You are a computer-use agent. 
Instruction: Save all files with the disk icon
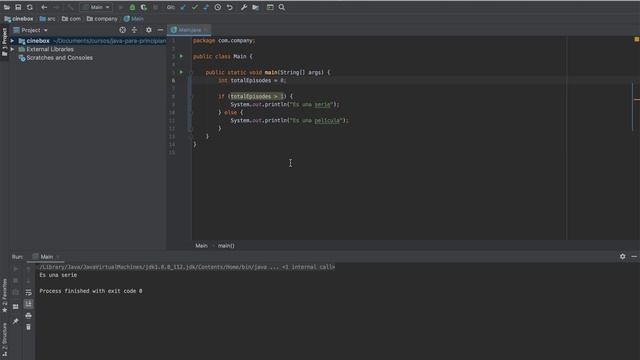(18, 7)
